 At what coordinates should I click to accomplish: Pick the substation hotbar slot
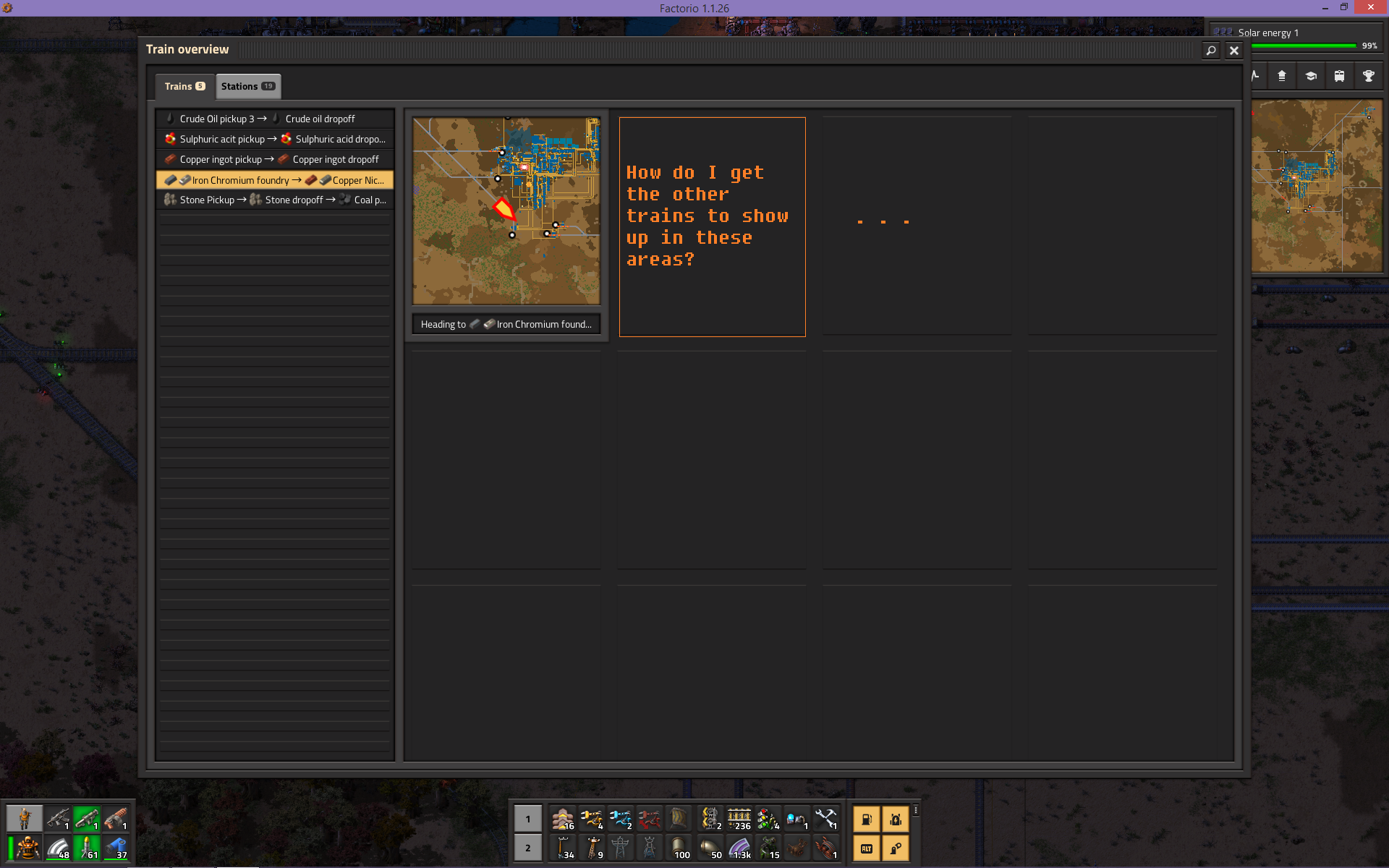tap(650, 848)
